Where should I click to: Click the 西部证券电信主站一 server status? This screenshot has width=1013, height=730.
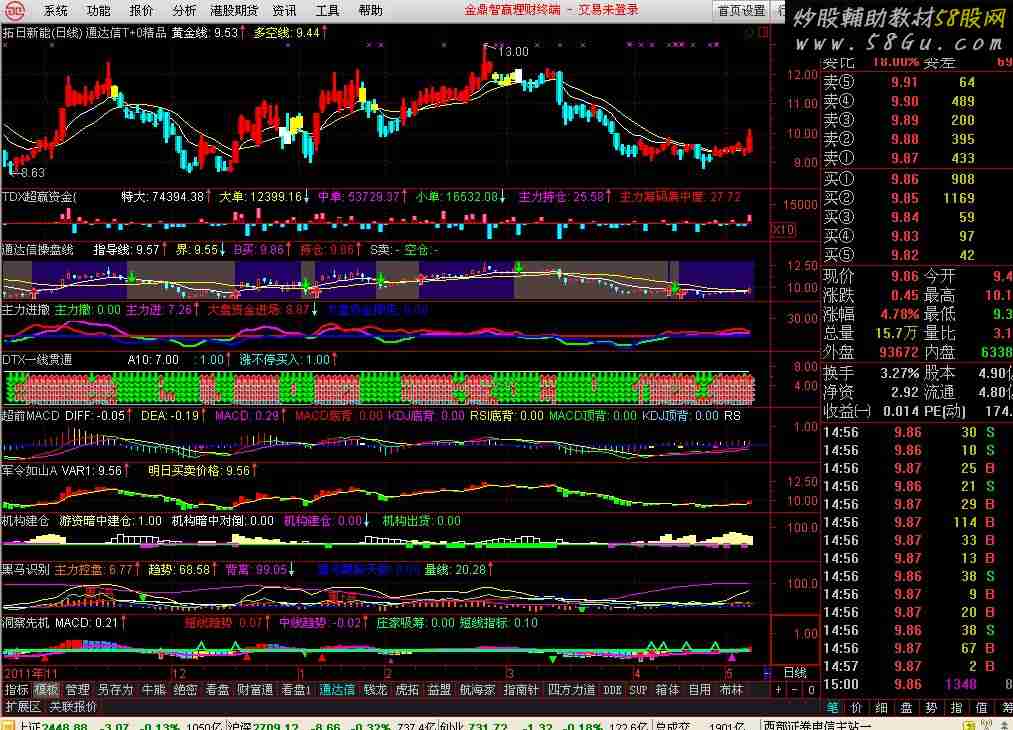[817, 725]
